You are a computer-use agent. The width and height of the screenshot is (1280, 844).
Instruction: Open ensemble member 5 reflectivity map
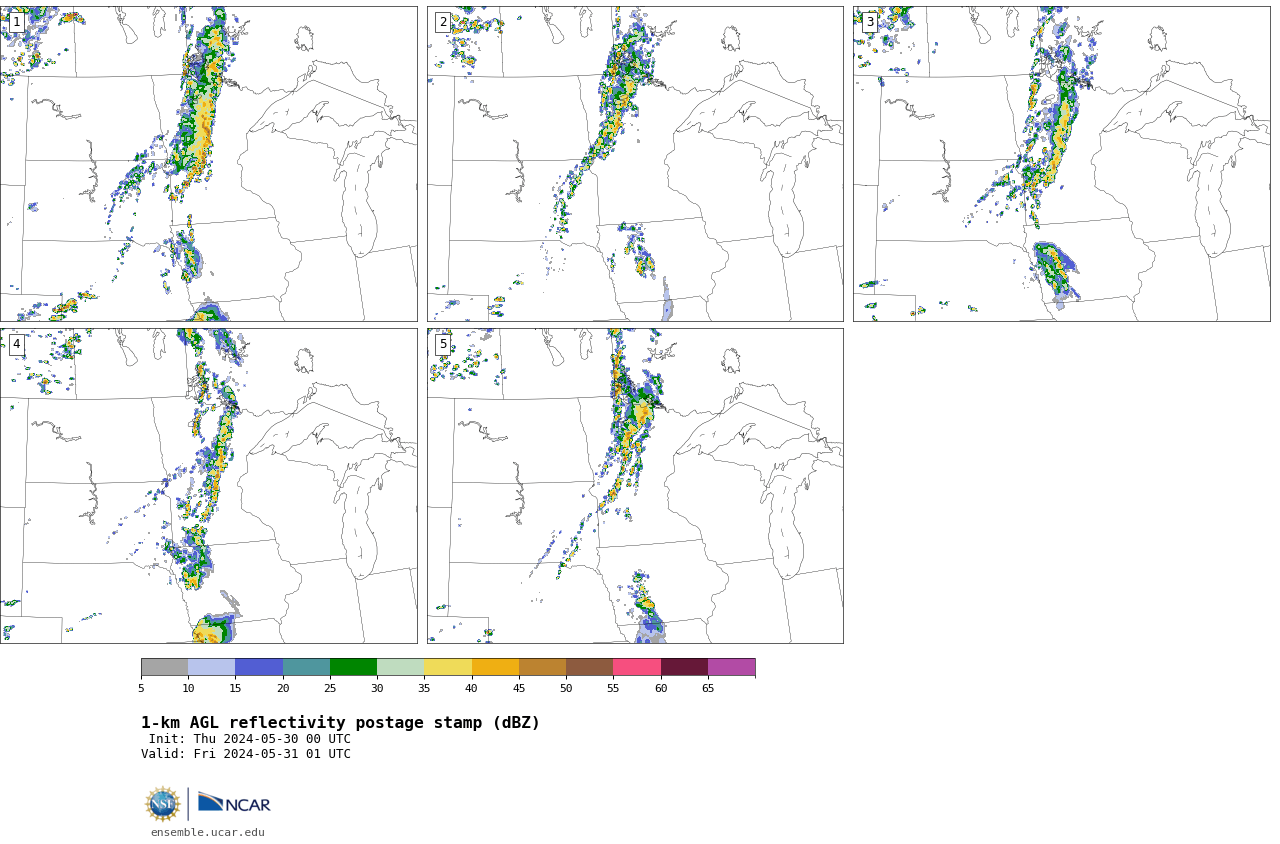635,486
